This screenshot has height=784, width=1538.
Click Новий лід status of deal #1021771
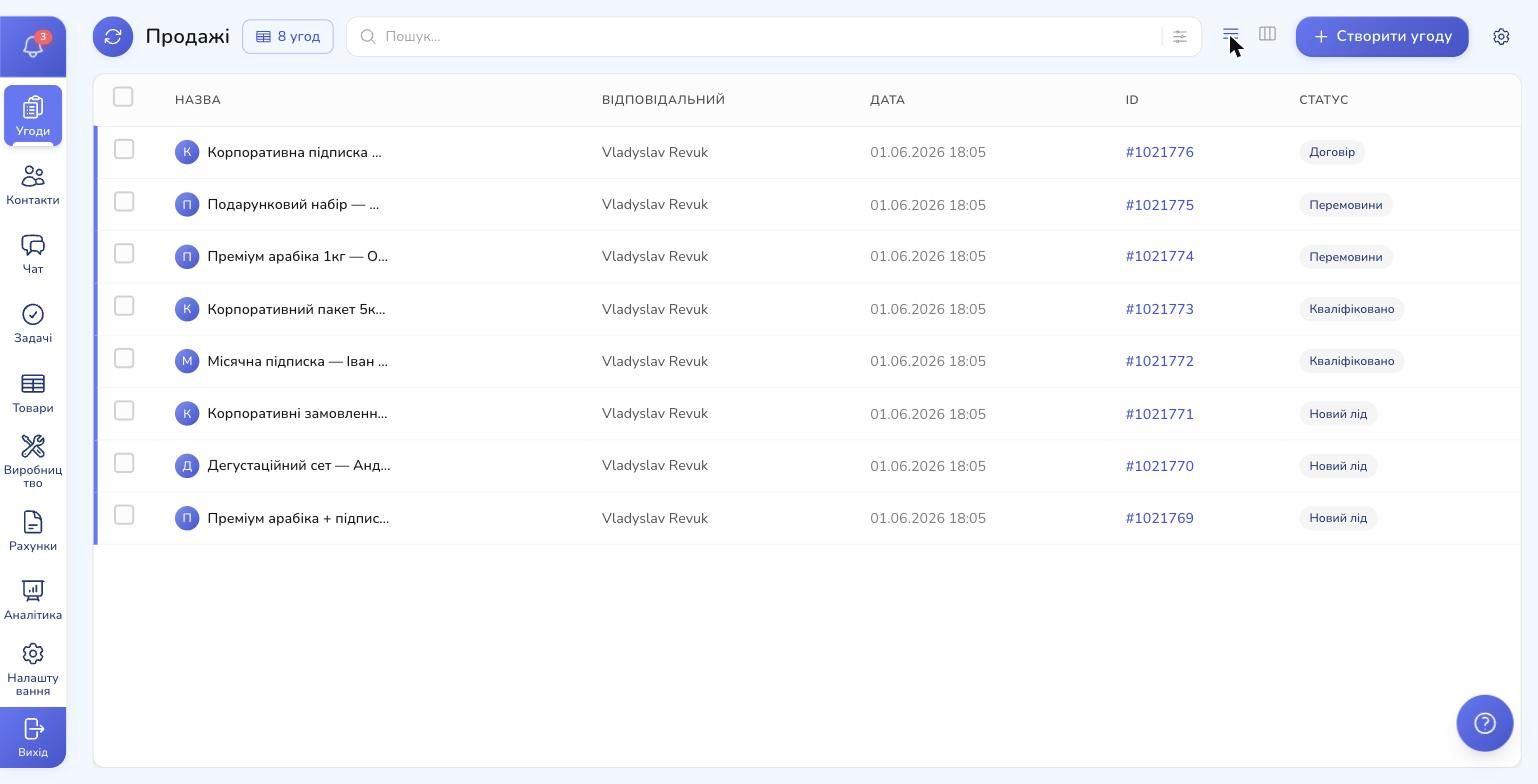(x=1338, y=414)
